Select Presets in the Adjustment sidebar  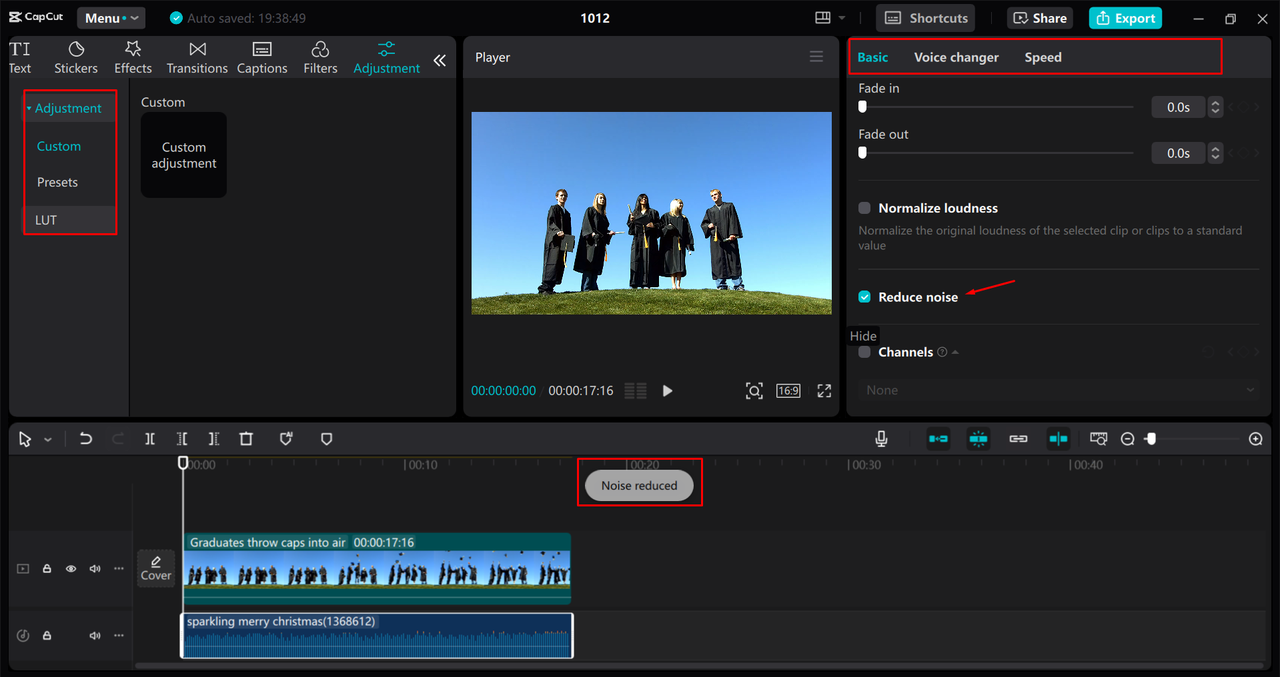[57, 182]
